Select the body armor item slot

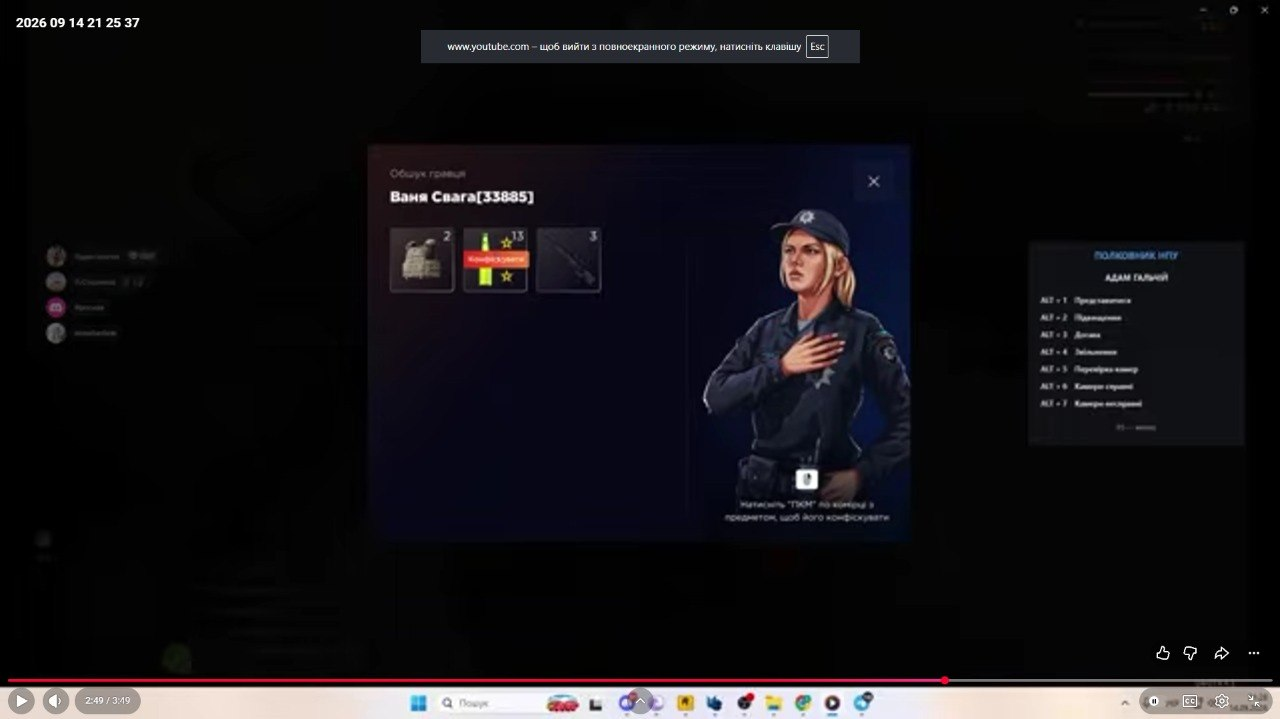tap(422, 260)
